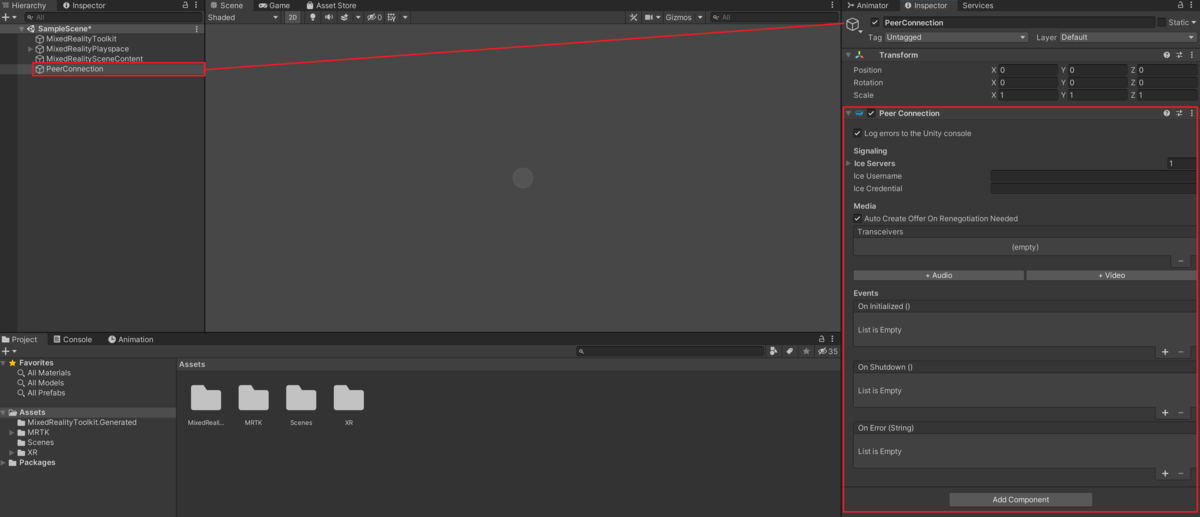Click scene camera settings icon
The width and height of the screenshot is (1200, 517).
tap(651, 18)
